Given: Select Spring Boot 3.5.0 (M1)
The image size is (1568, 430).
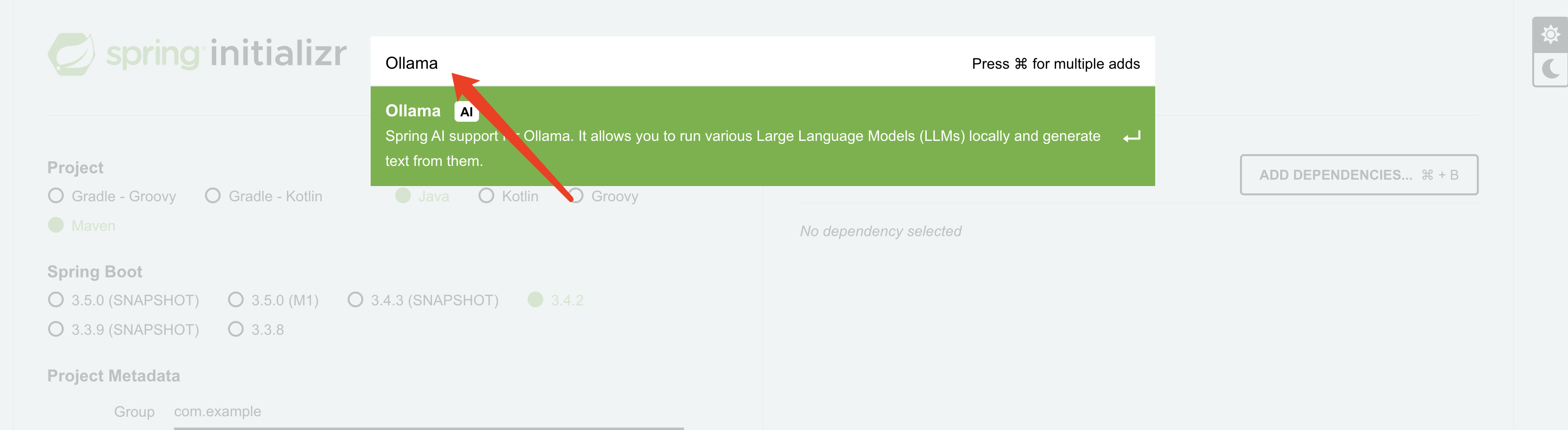Looking at the screenshot, I should point(273,299).
